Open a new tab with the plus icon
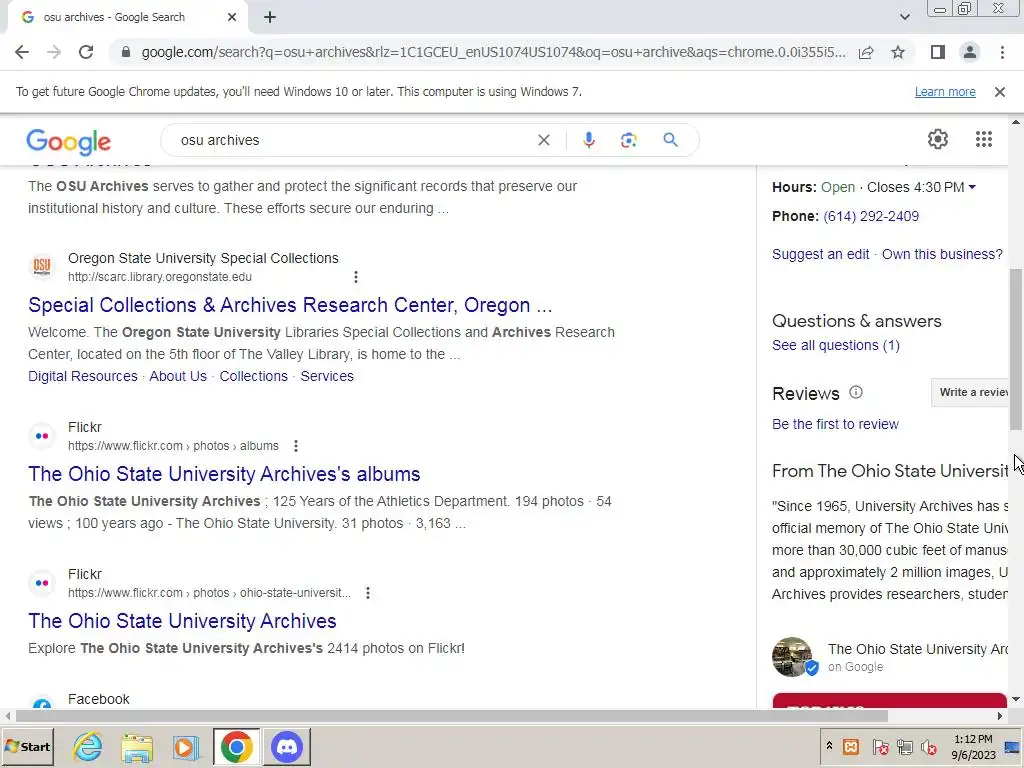 270,18
